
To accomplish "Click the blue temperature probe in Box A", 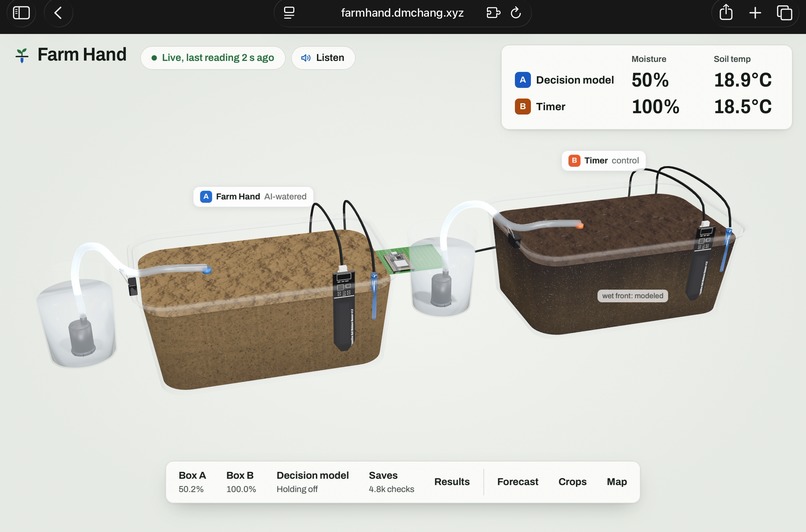I will pyautogui.click(x=374, y=297).
